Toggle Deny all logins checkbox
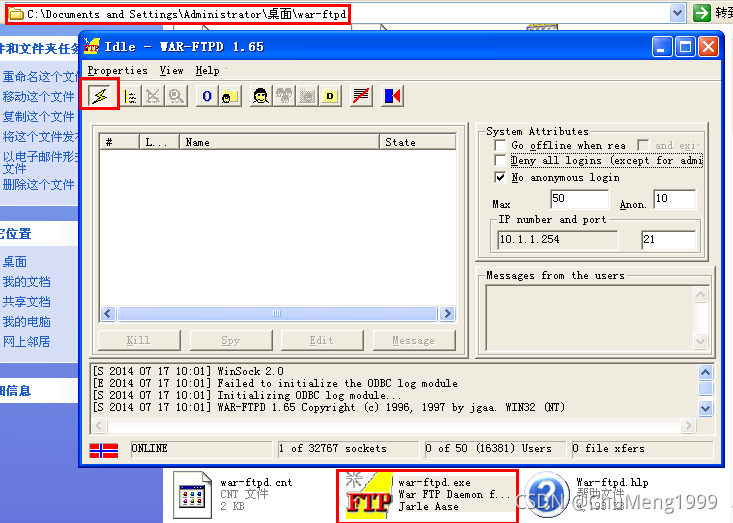This screenshot has width=733, height=523. click(500, 161)
